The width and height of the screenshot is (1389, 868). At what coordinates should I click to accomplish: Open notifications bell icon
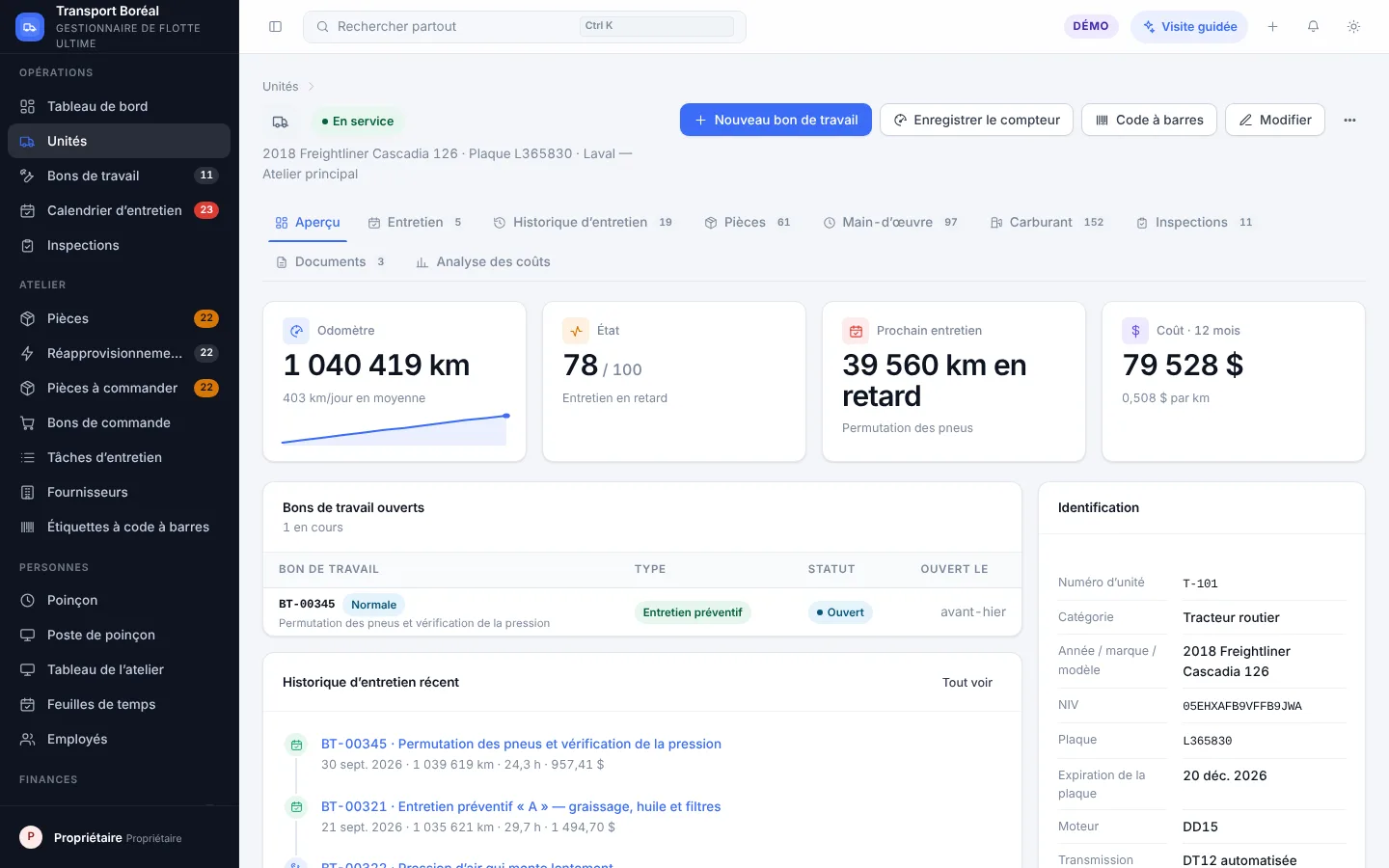[1313, 27]
